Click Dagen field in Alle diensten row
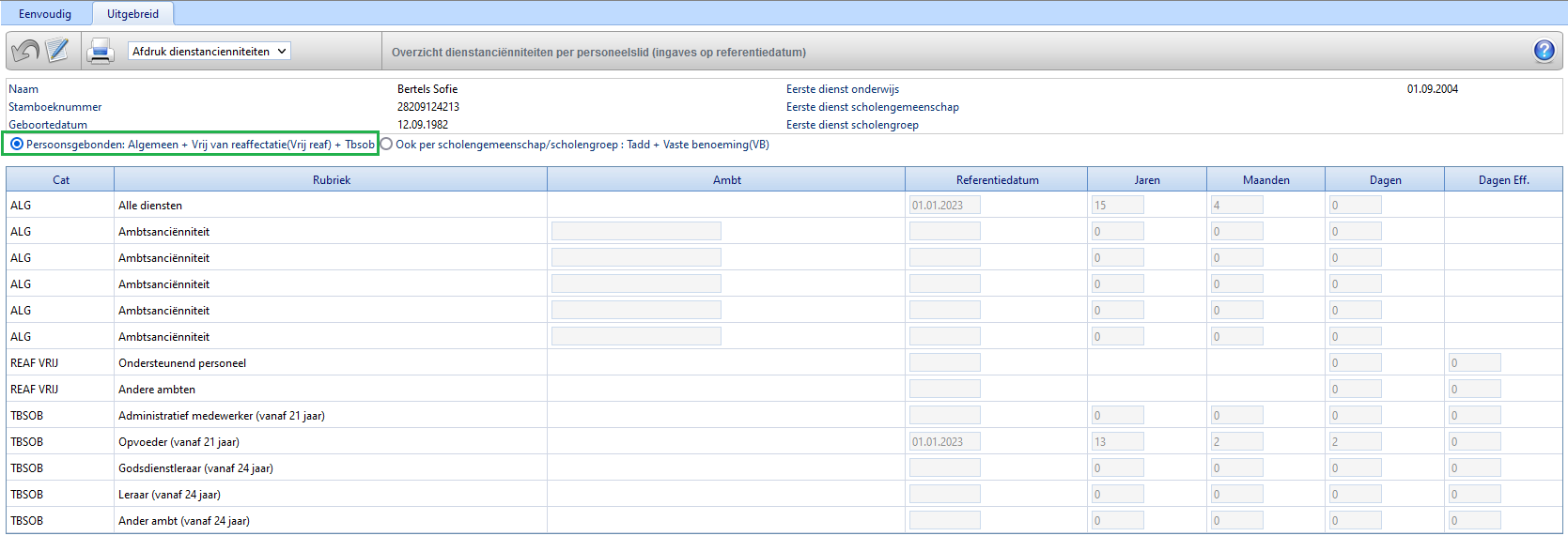This screenshot has width=1568, height=536. coord(1356,205)
